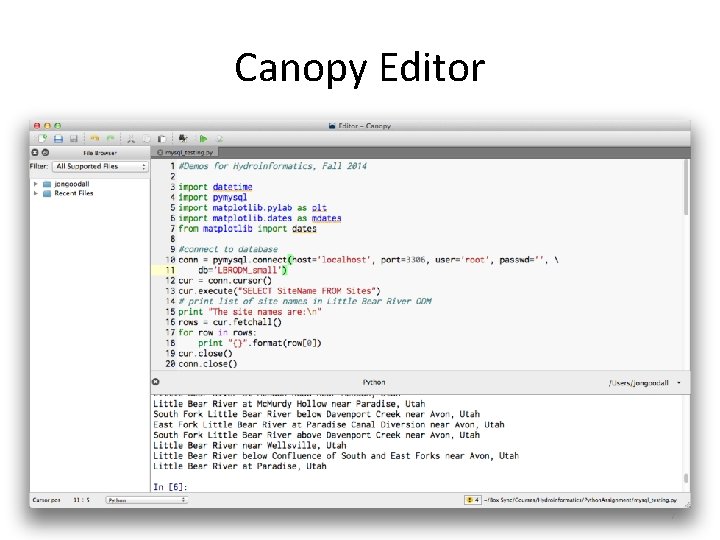720x540 pixels.
Task: Click the cur.execute SELECT SiteName line
Action: [x=279, y=291]
